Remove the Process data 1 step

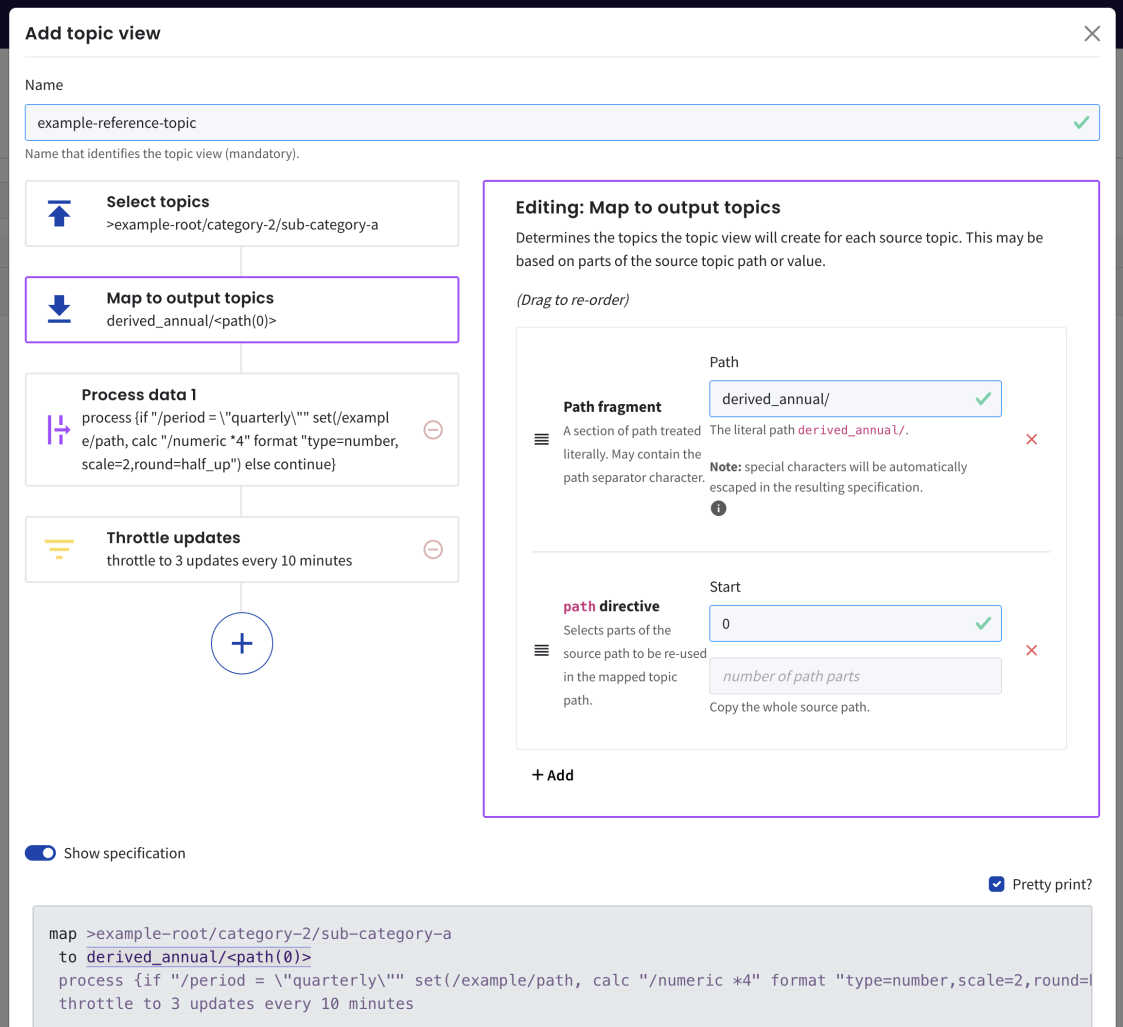click(x=433, y=430)
